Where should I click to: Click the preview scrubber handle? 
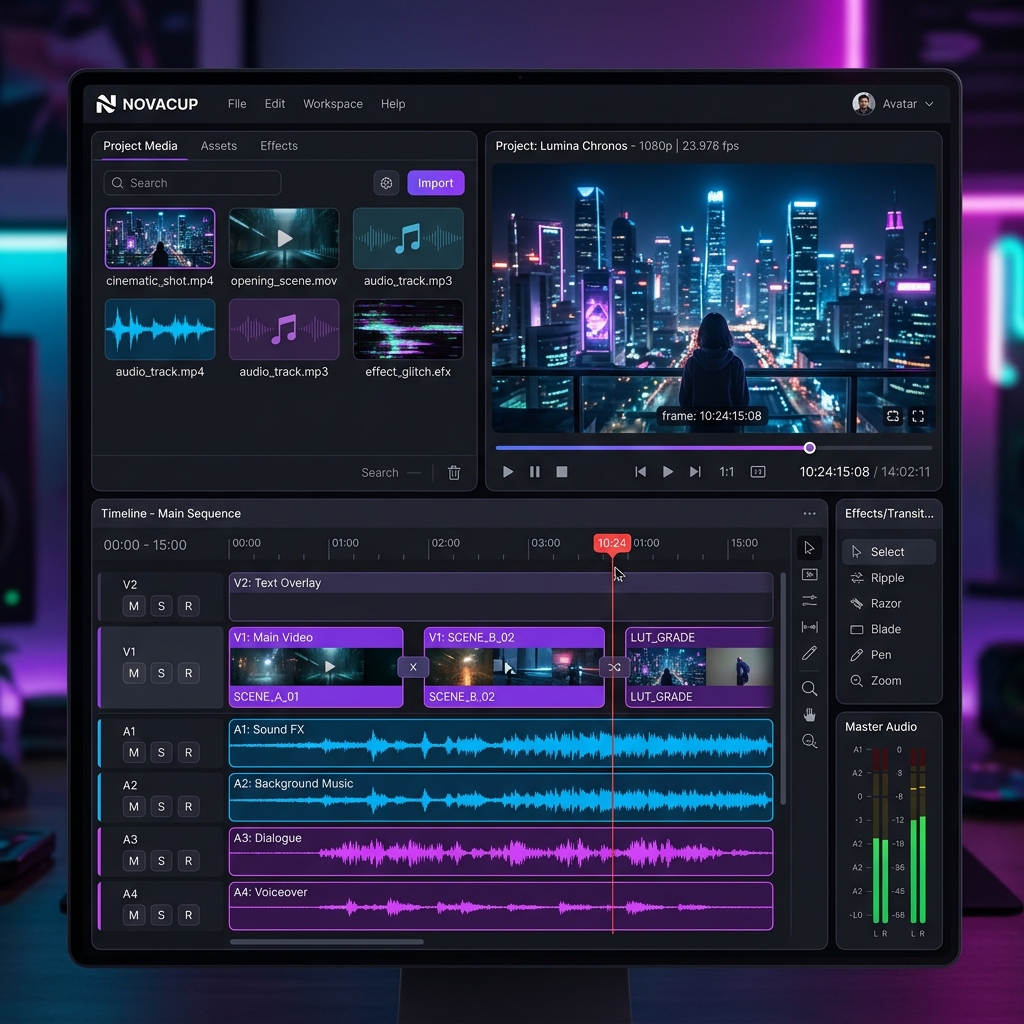tap(809, 448)
